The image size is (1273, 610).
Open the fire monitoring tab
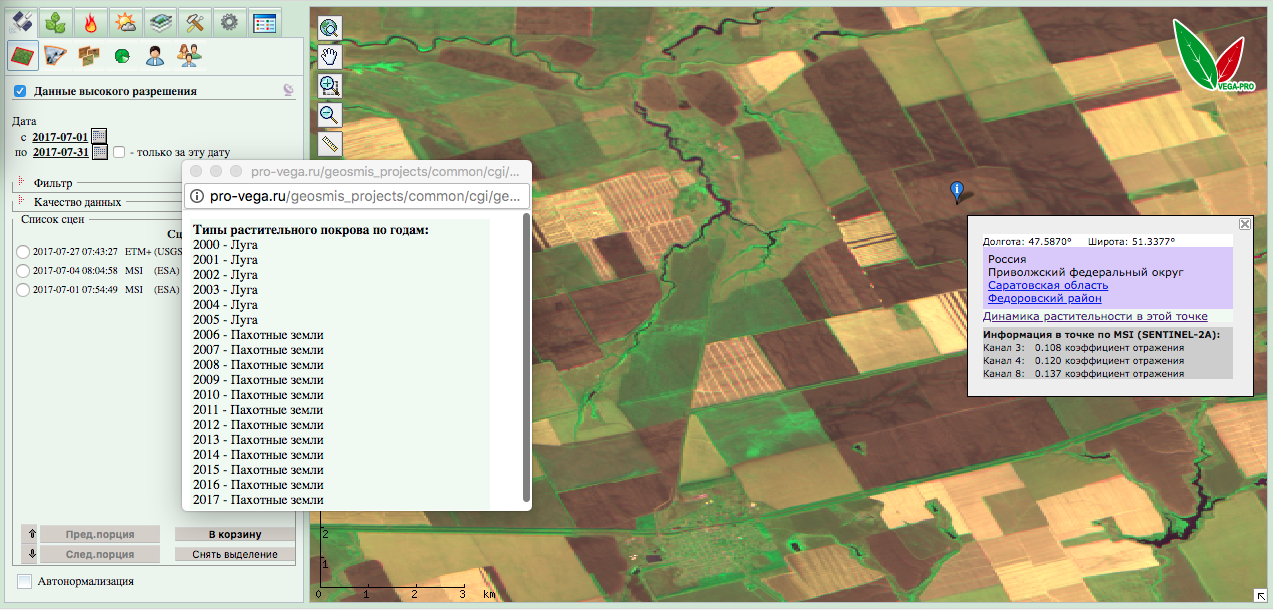91,22
